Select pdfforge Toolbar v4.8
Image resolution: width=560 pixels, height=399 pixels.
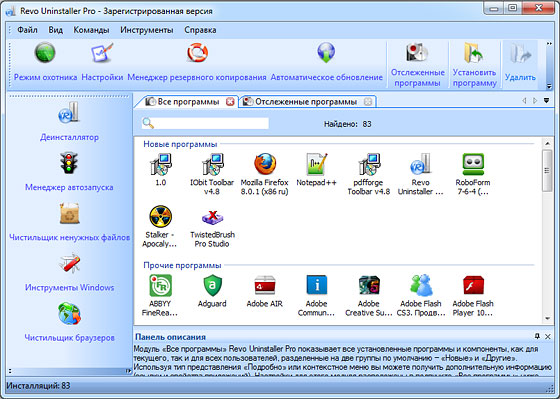pyautogui.click(x=369, y=174)
